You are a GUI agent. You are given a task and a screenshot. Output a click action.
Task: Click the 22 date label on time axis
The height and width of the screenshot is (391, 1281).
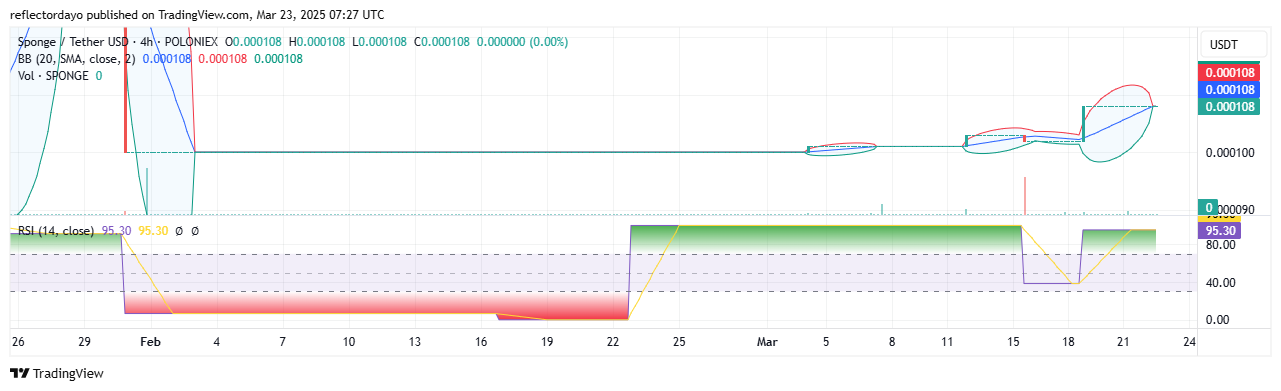click(613, 342)
